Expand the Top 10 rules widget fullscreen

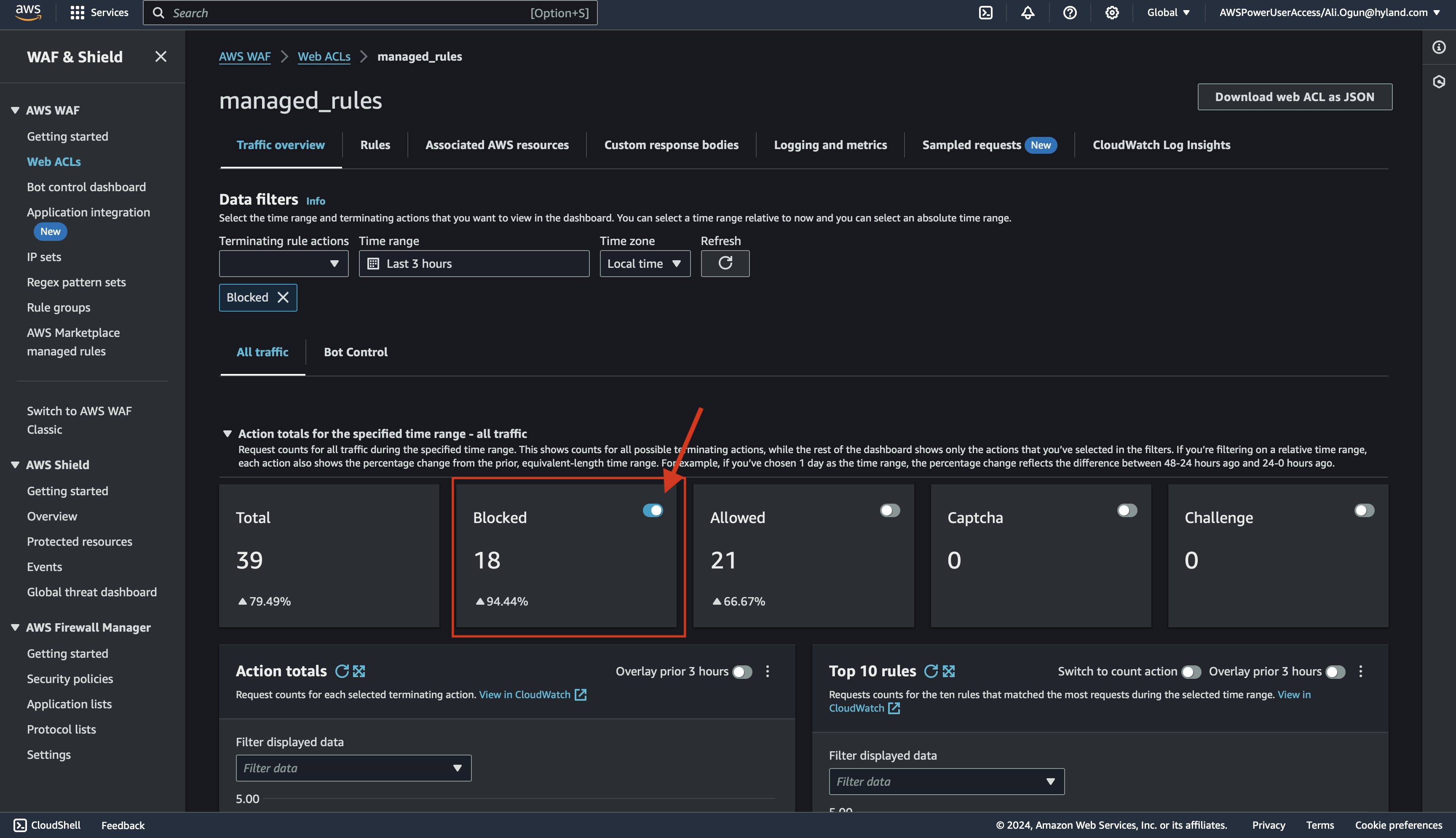tap(949, 671)
